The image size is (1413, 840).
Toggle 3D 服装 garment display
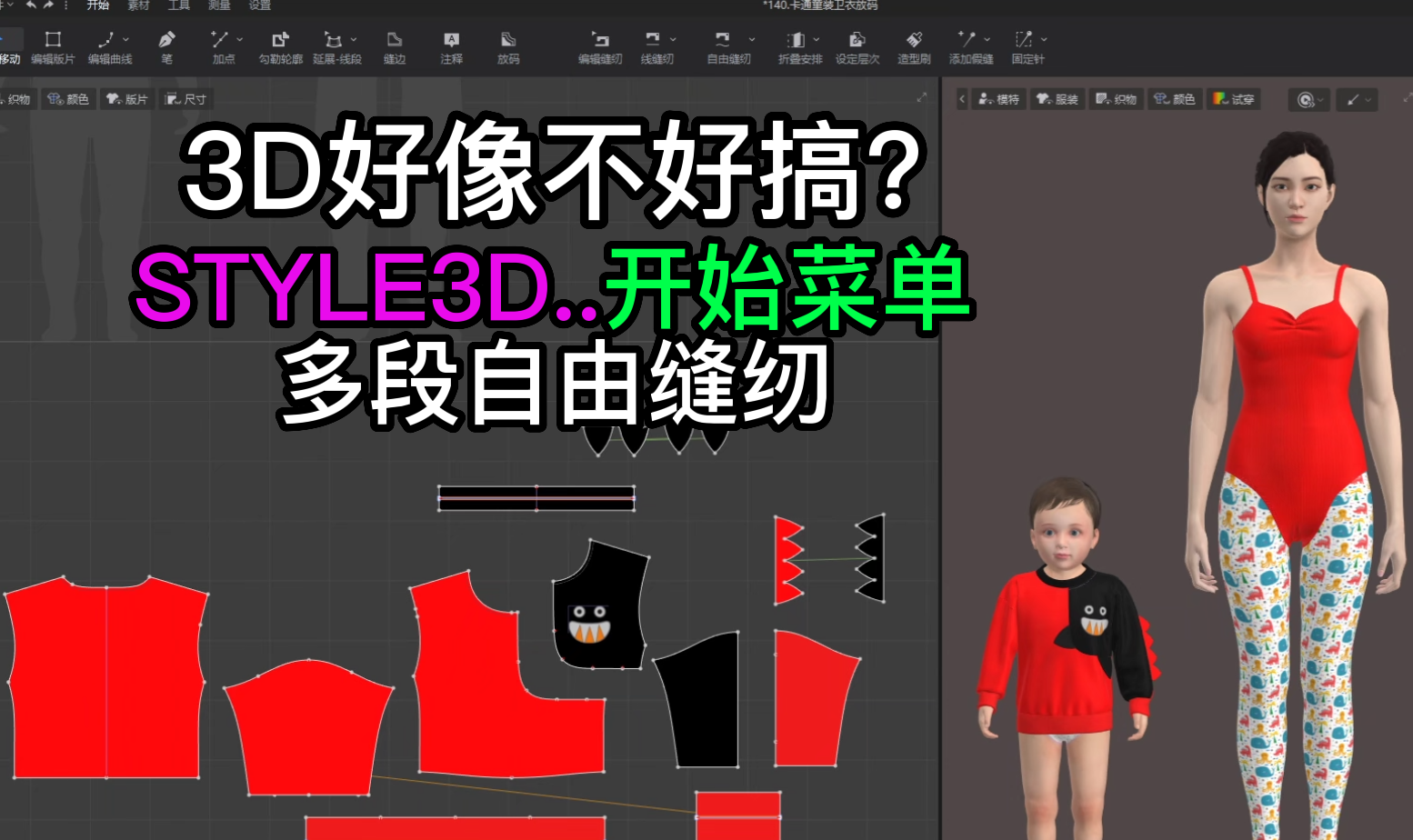[1057, 99]
